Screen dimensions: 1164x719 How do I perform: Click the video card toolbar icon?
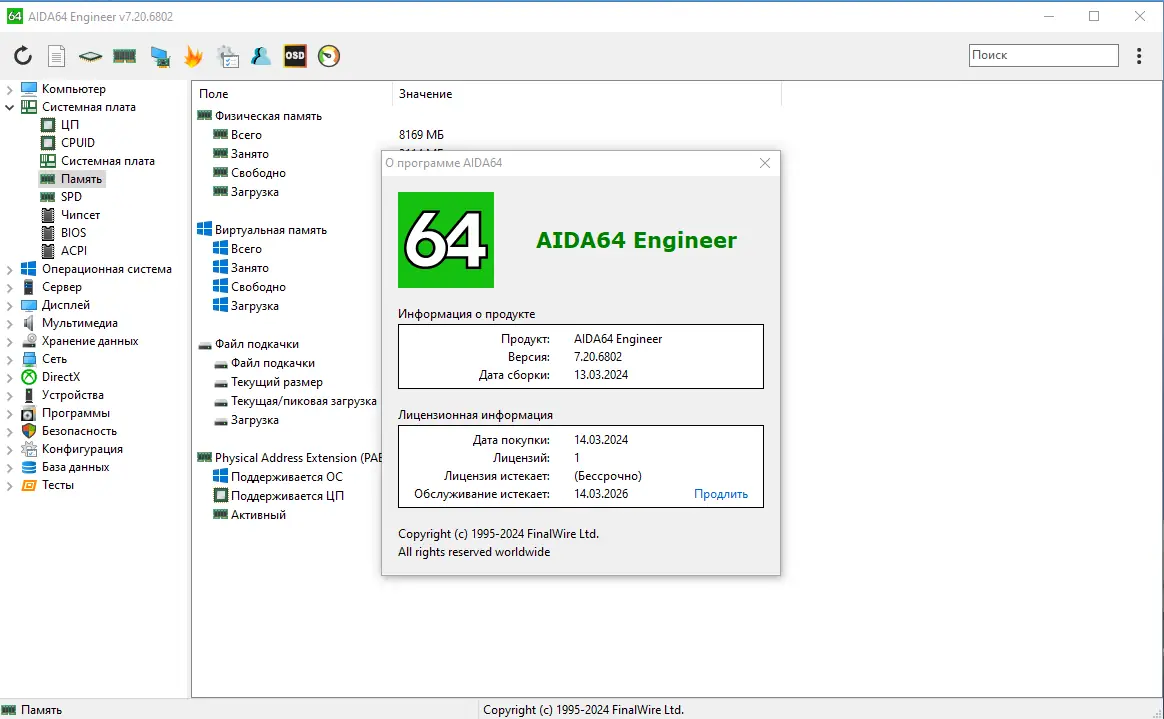160,56
